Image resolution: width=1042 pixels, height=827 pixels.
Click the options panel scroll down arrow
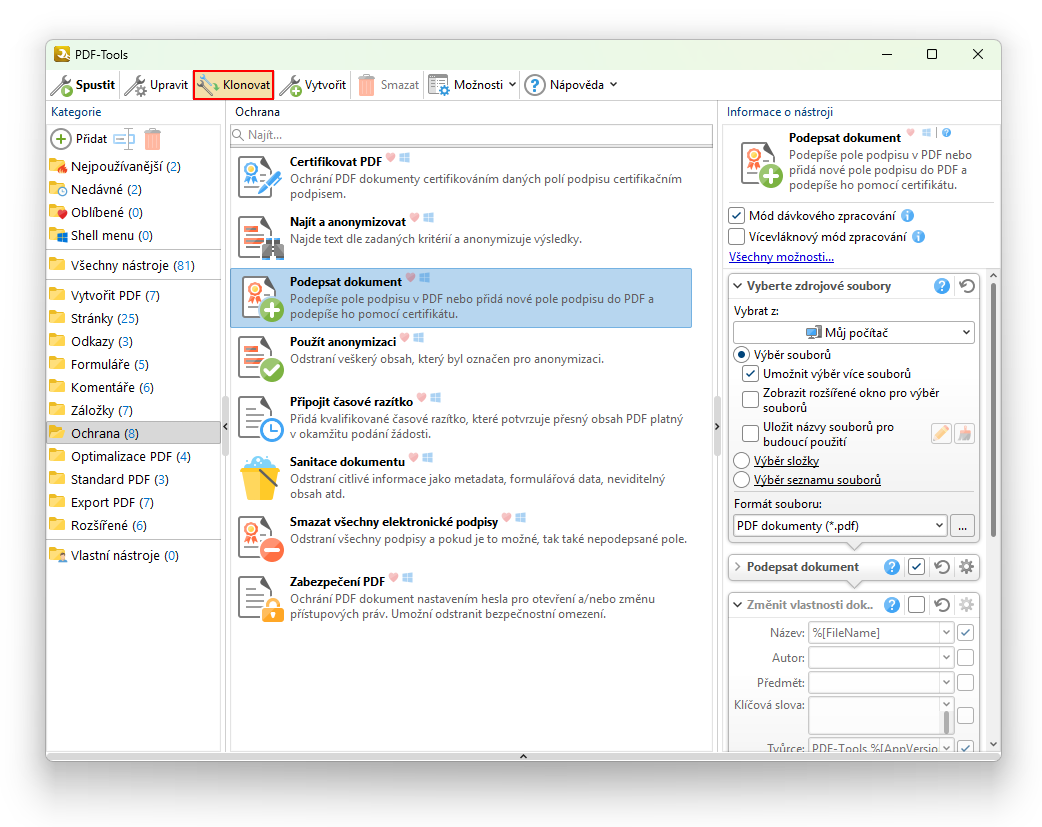(993, 745)
